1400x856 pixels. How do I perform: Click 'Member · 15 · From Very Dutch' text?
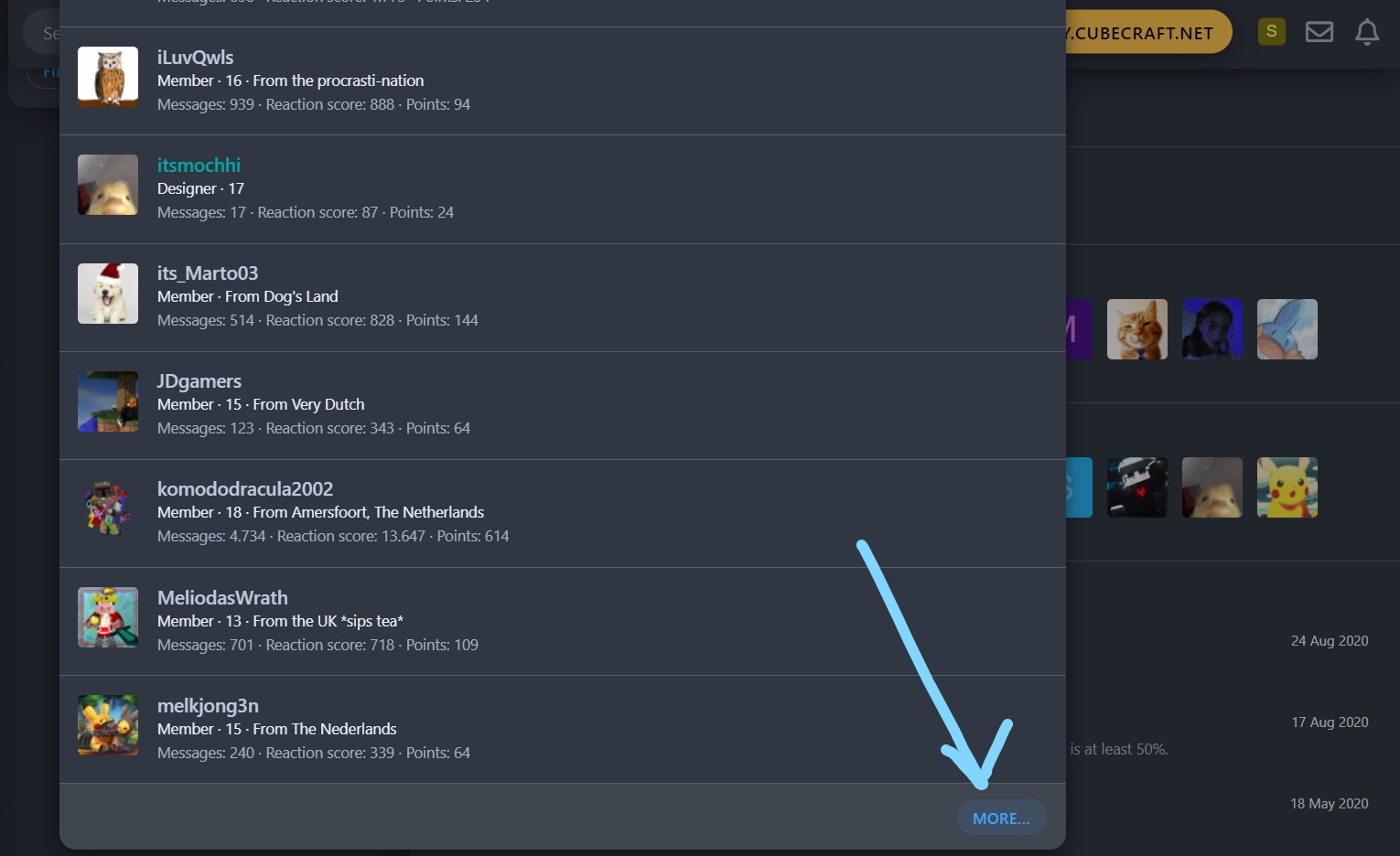point(261,404)
